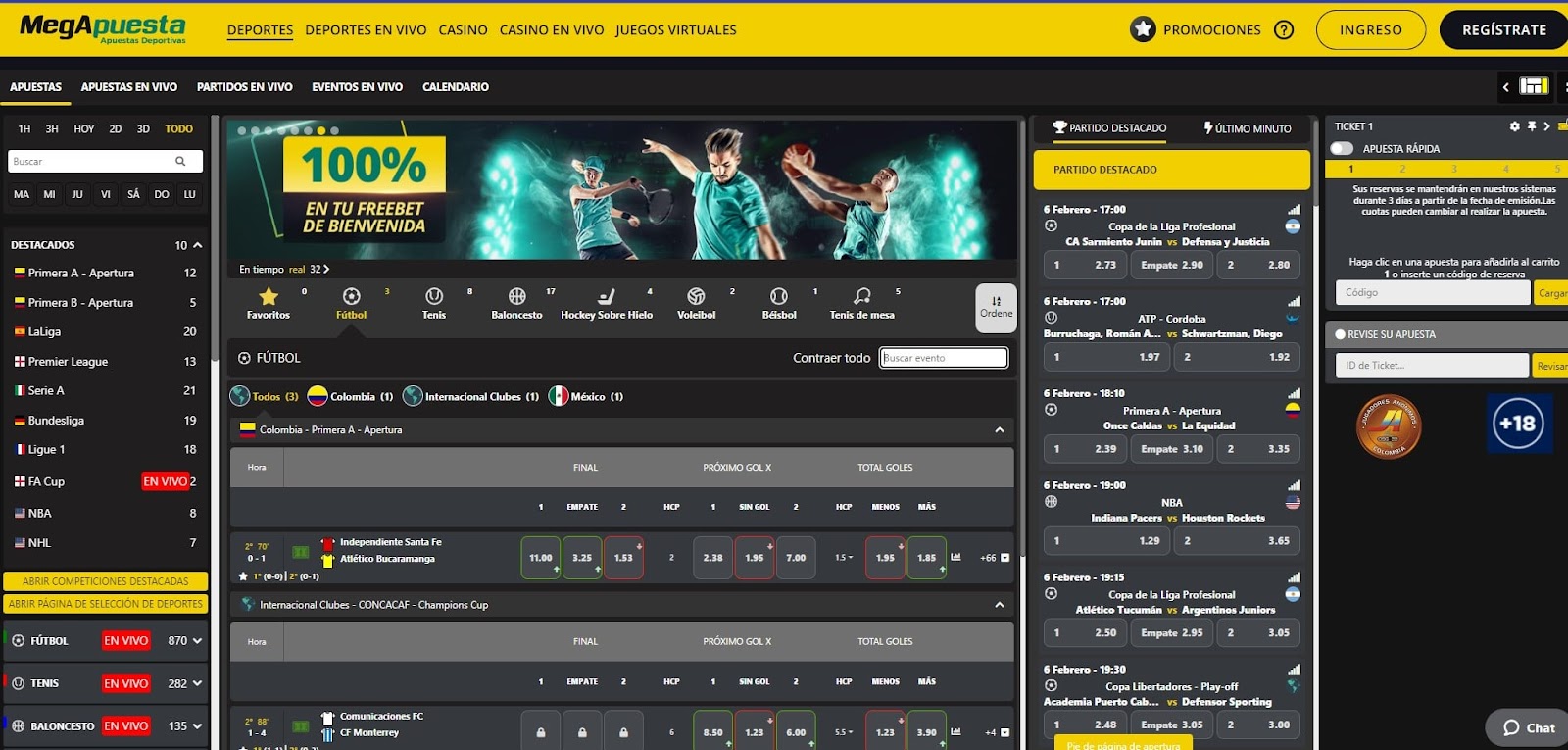Toggle Apuesta Rápida switch

(x=1342, y=148)
